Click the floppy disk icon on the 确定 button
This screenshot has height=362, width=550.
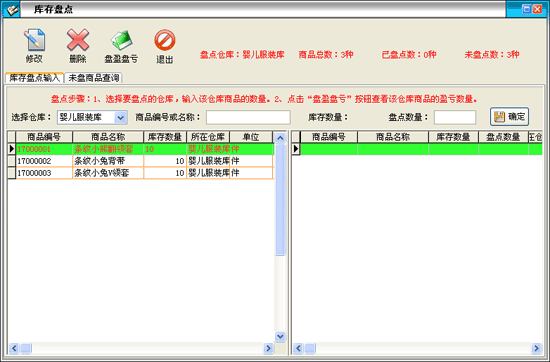[x=499, y=117]
